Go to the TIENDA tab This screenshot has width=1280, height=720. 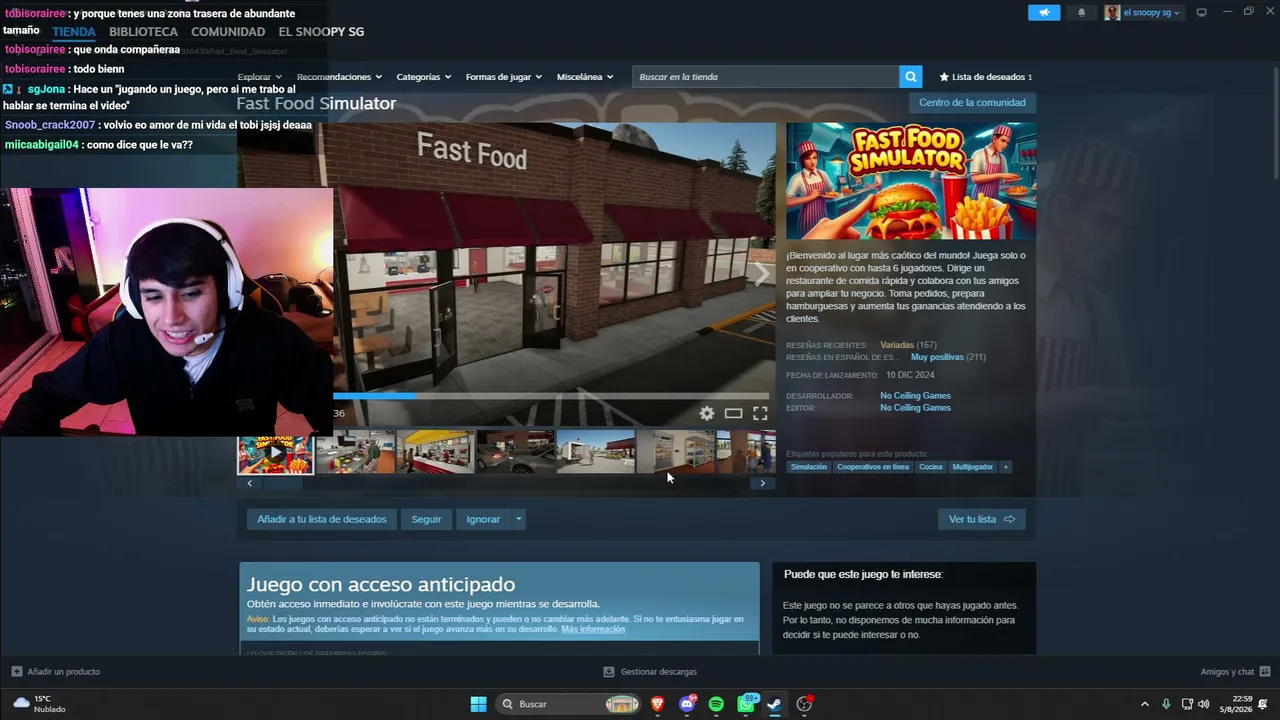tap(74, 32)
